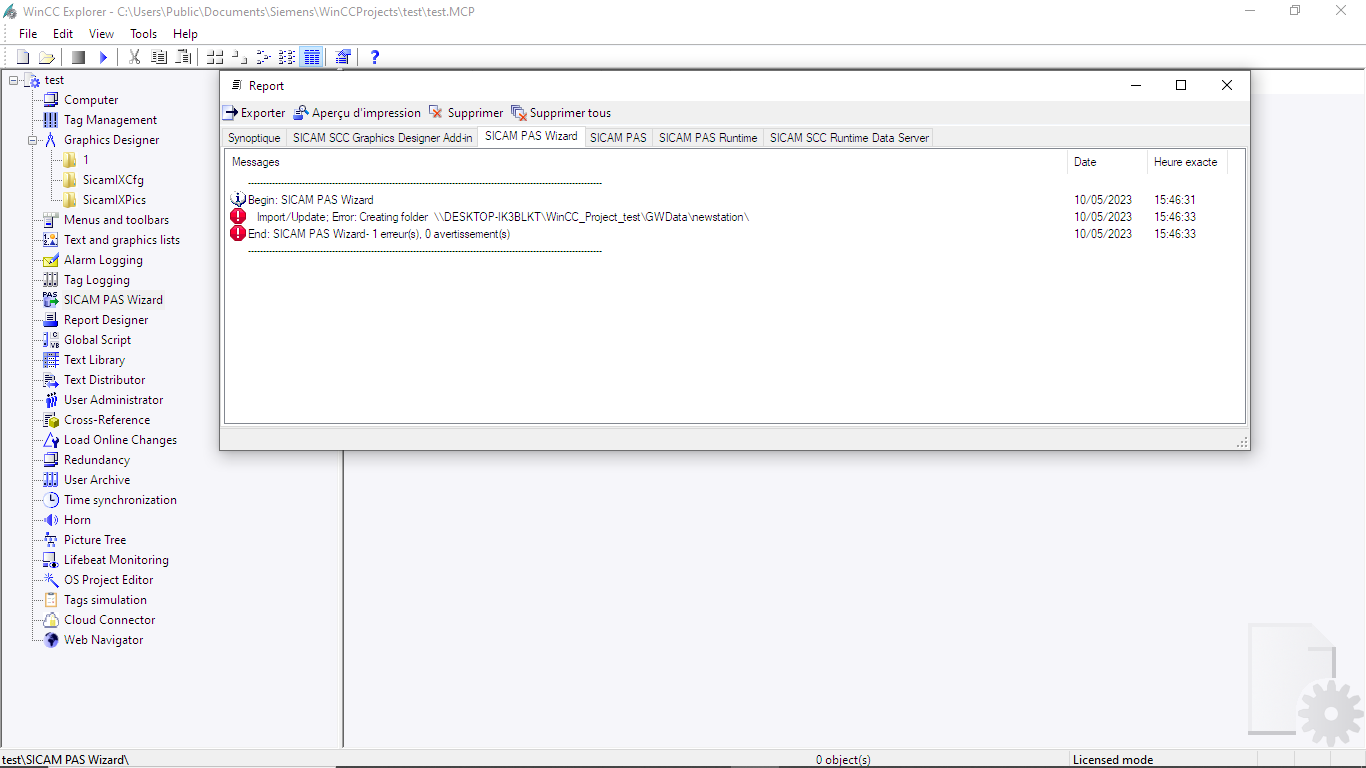Open Properties from the toolbar icon
The image size is (1366, 768).
(343, 57)
